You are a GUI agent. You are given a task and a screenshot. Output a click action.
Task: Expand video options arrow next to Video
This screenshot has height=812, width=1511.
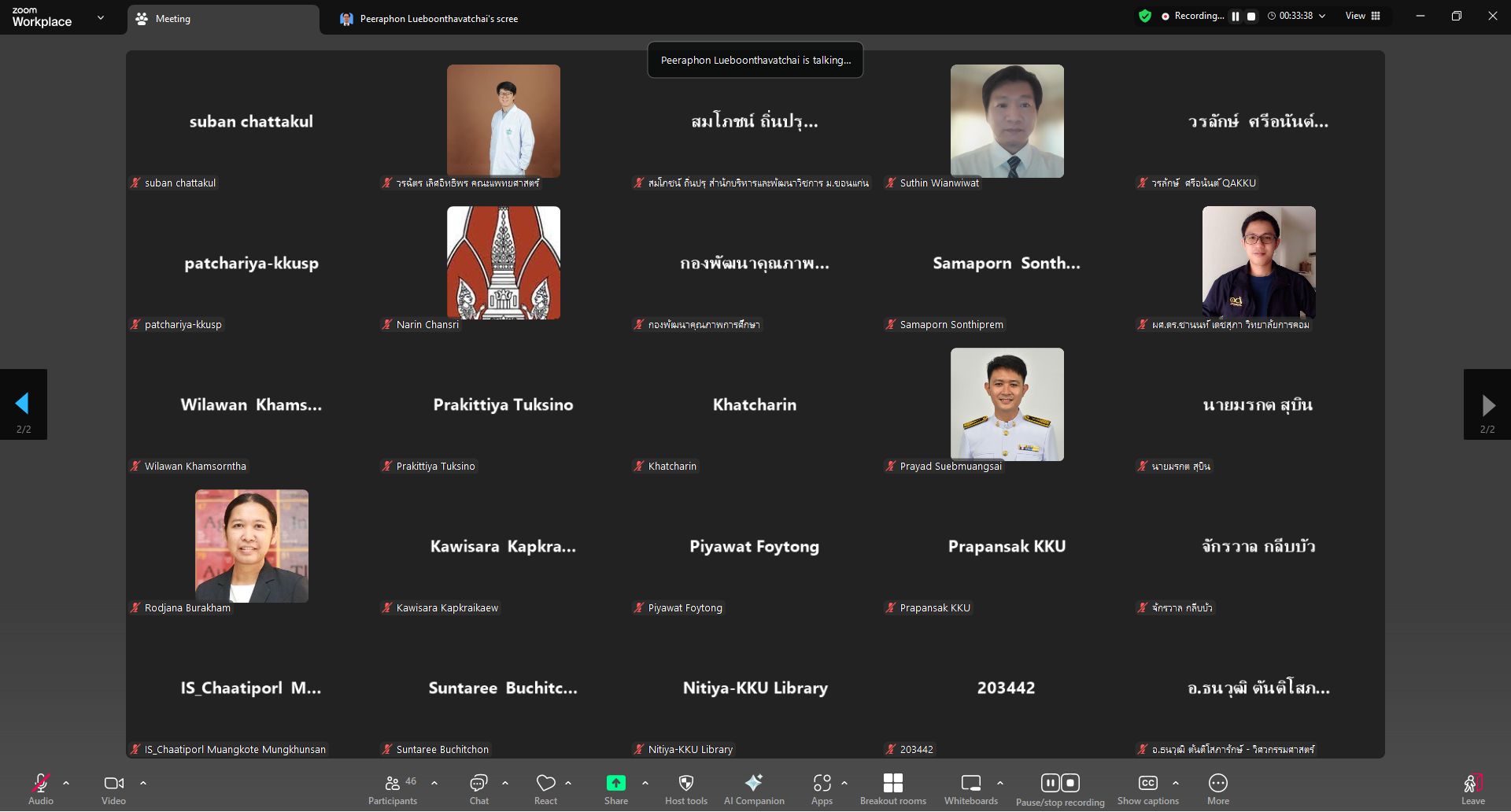coord(143,783)
